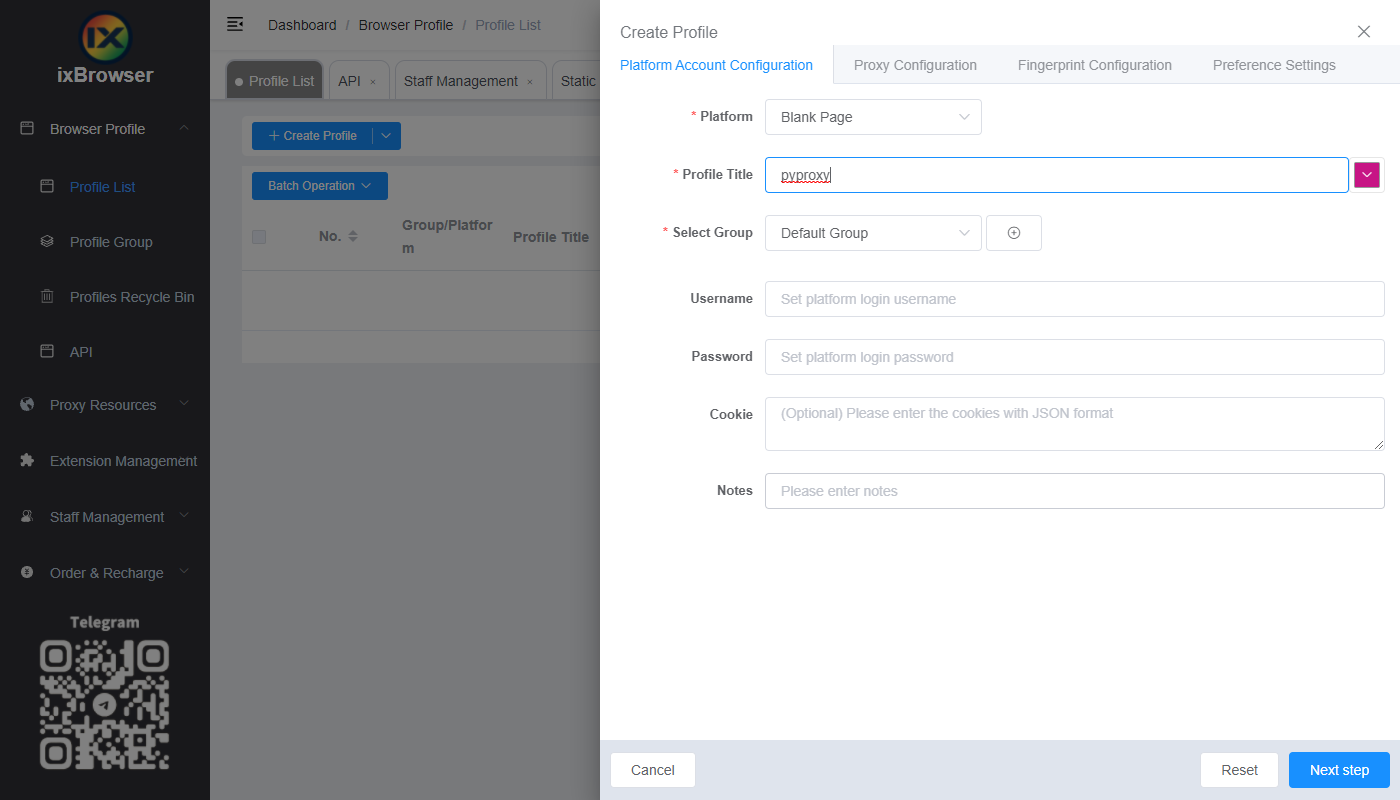Image resolution: width=1400 pixels, height=800 pixels.
Task: Click the Profile List breadcrumb text
Action: pyautogui.click(x=508, y=25)
